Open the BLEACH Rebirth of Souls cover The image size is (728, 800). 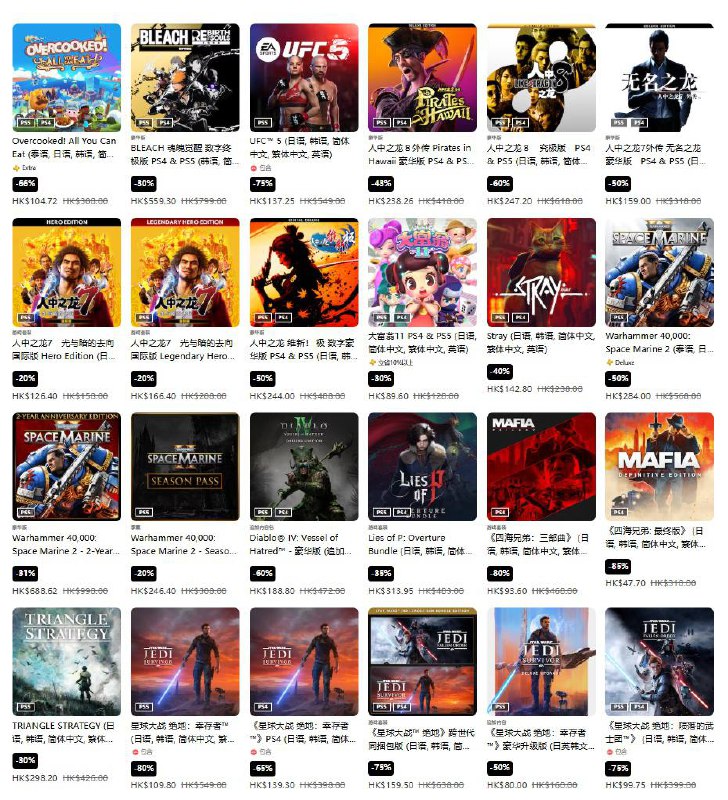point(185,78)
